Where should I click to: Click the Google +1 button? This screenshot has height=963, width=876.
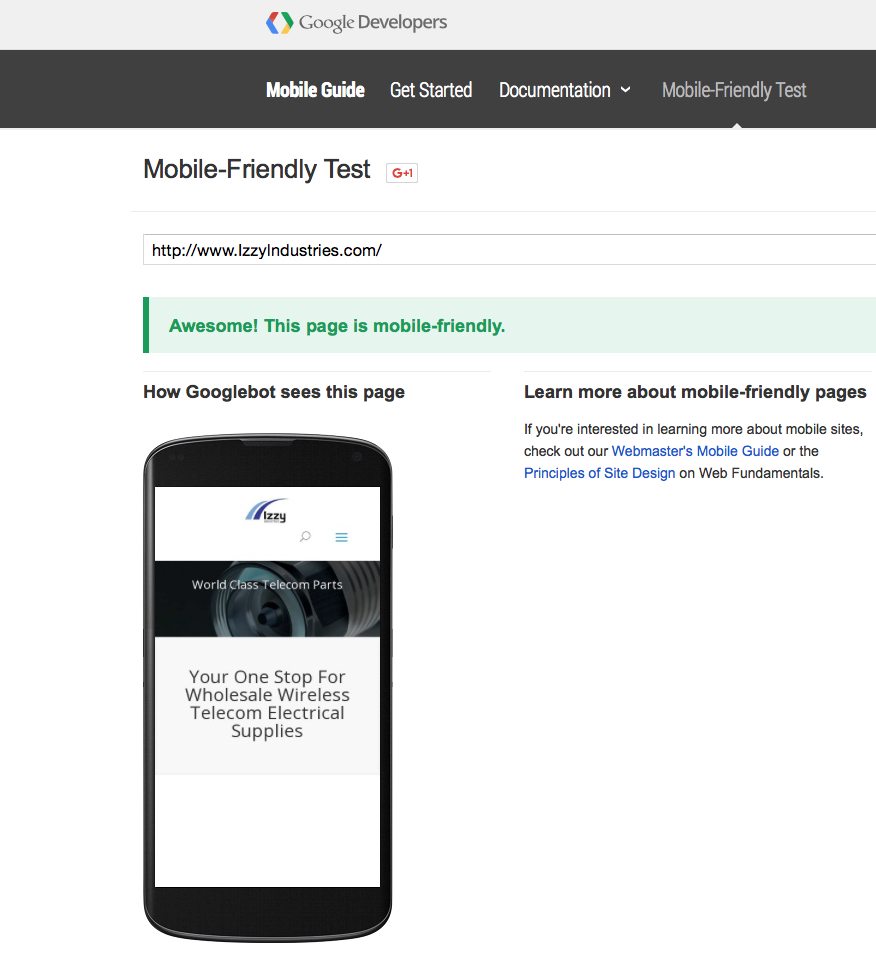click(x=402, y=173)
